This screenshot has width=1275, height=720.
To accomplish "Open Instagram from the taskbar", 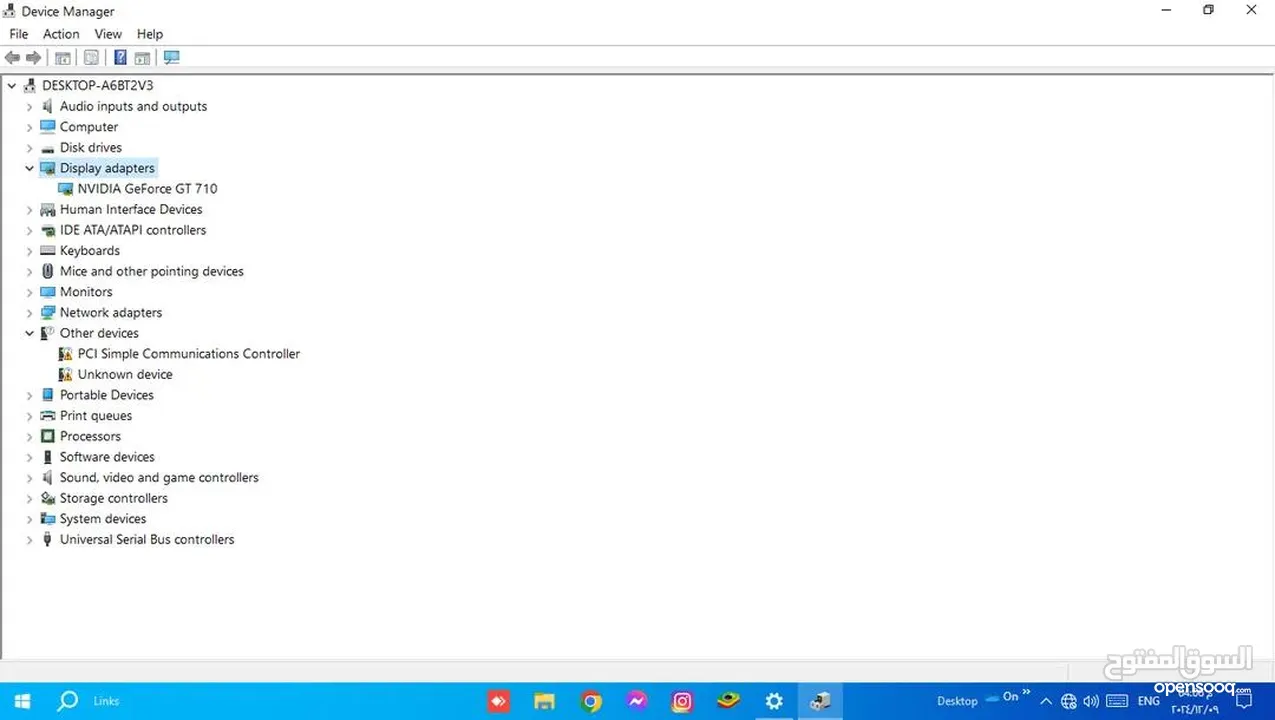I will [682, 702].
